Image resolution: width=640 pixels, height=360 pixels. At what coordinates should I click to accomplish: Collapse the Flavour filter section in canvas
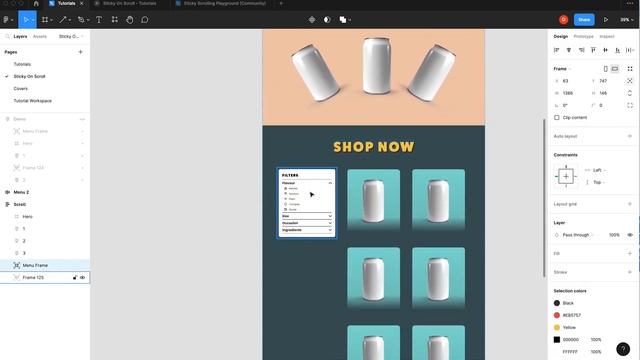330,183
